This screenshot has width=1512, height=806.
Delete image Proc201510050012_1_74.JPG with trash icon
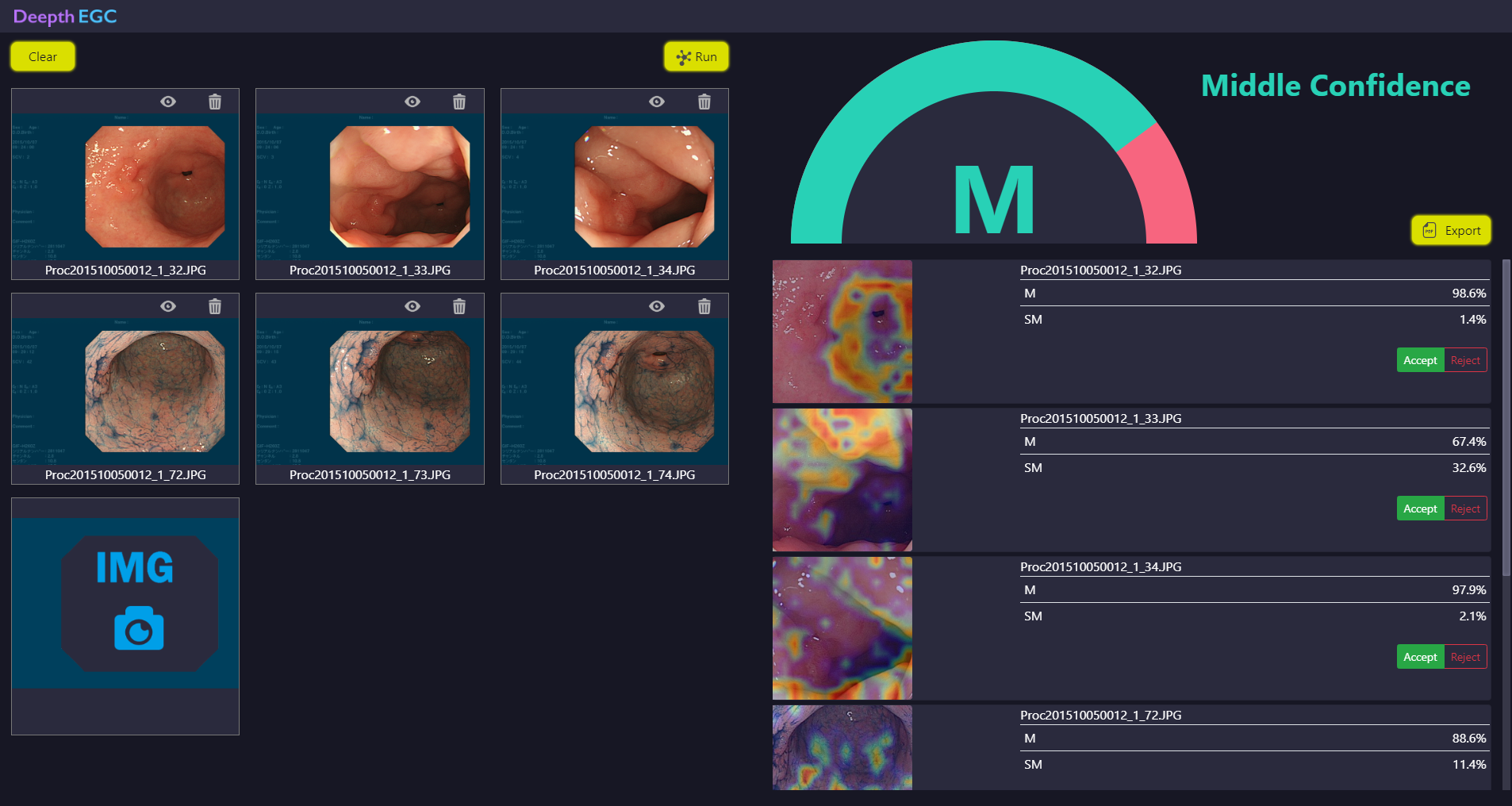704,306
